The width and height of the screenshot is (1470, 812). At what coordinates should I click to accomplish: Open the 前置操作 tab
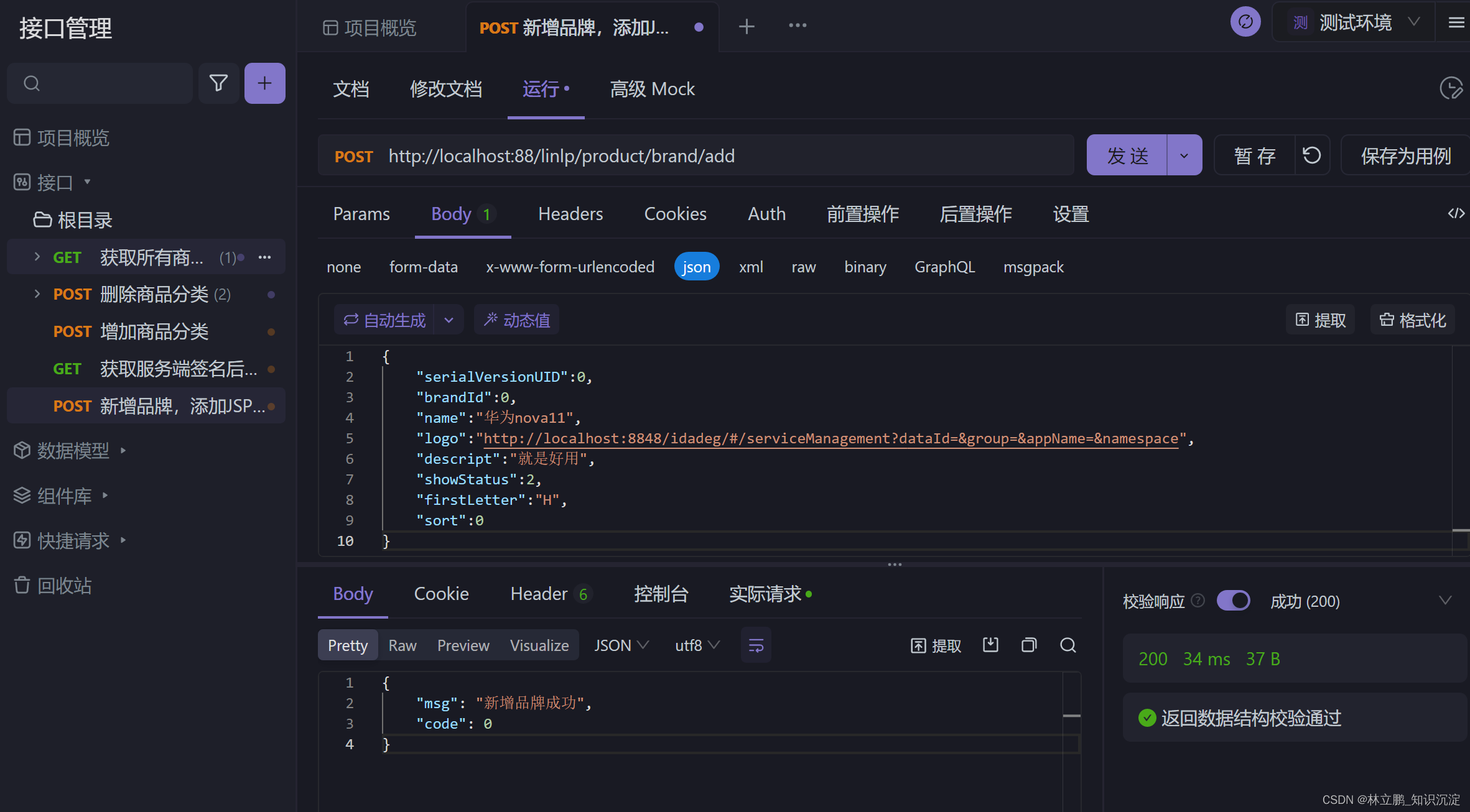coord(862,214)
